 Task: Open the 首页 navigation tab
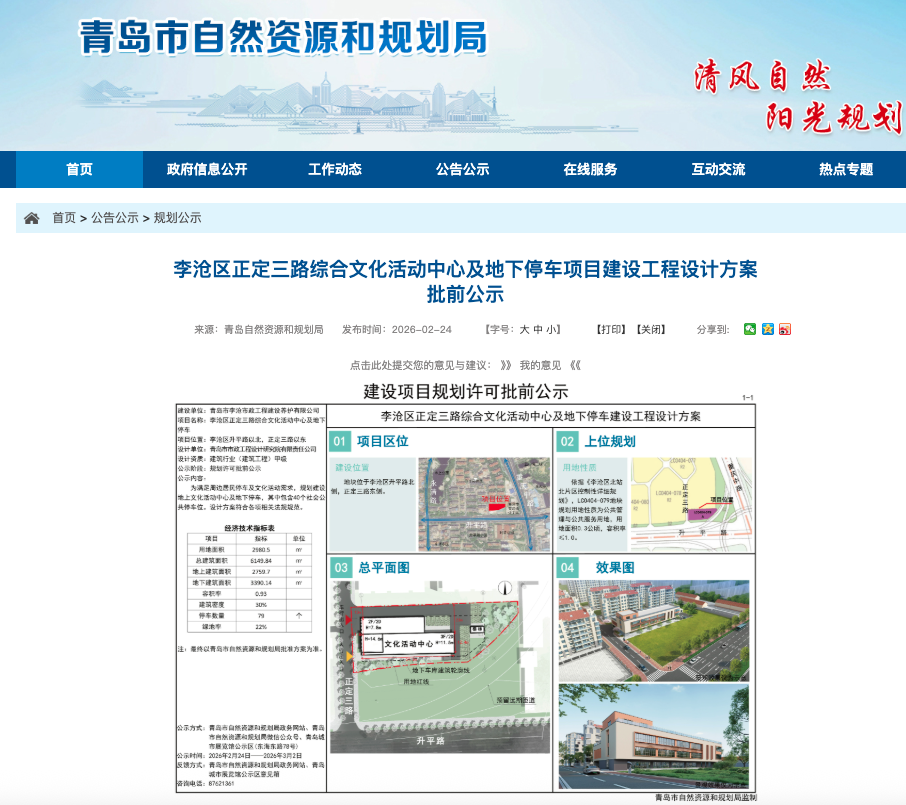coord(78,169)
